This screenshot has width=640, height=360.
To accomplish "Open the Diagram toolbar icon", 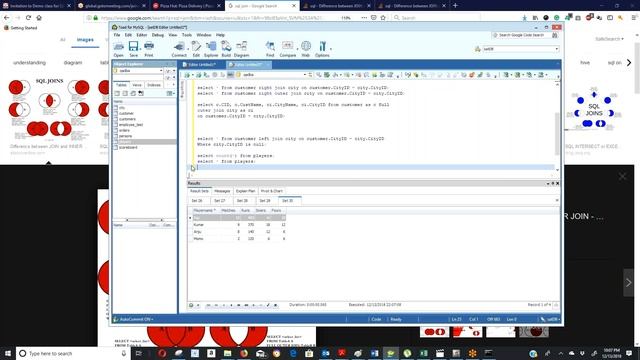I will [241, 49].
